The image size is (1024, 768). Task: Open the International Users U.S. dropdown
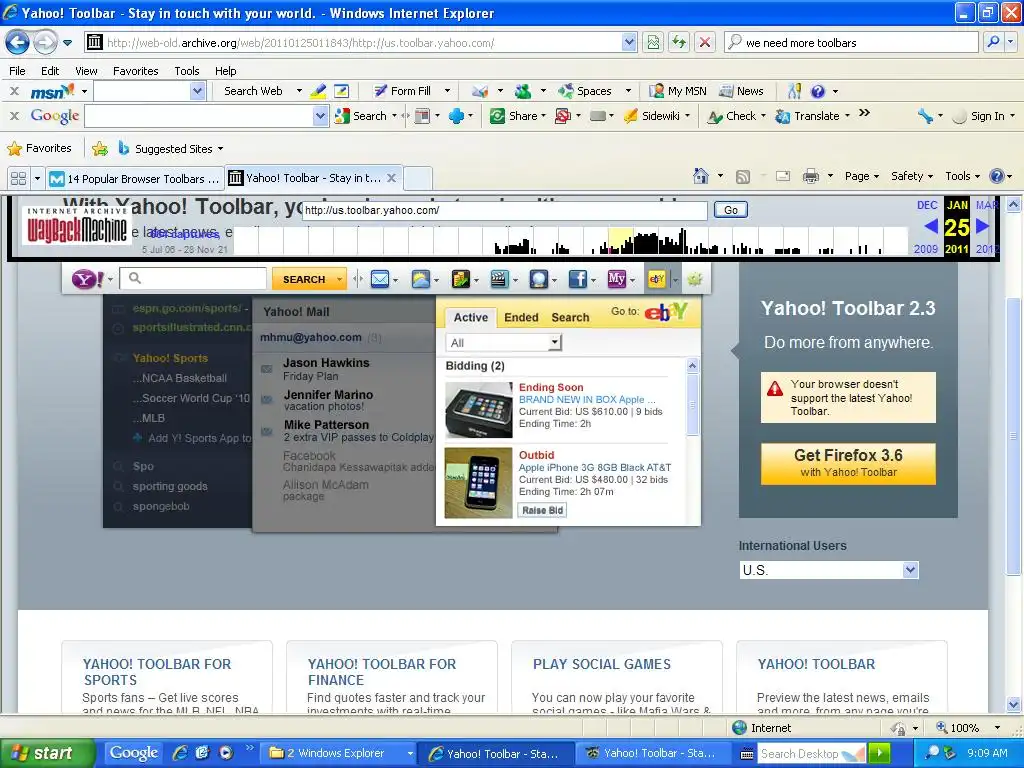910,570
